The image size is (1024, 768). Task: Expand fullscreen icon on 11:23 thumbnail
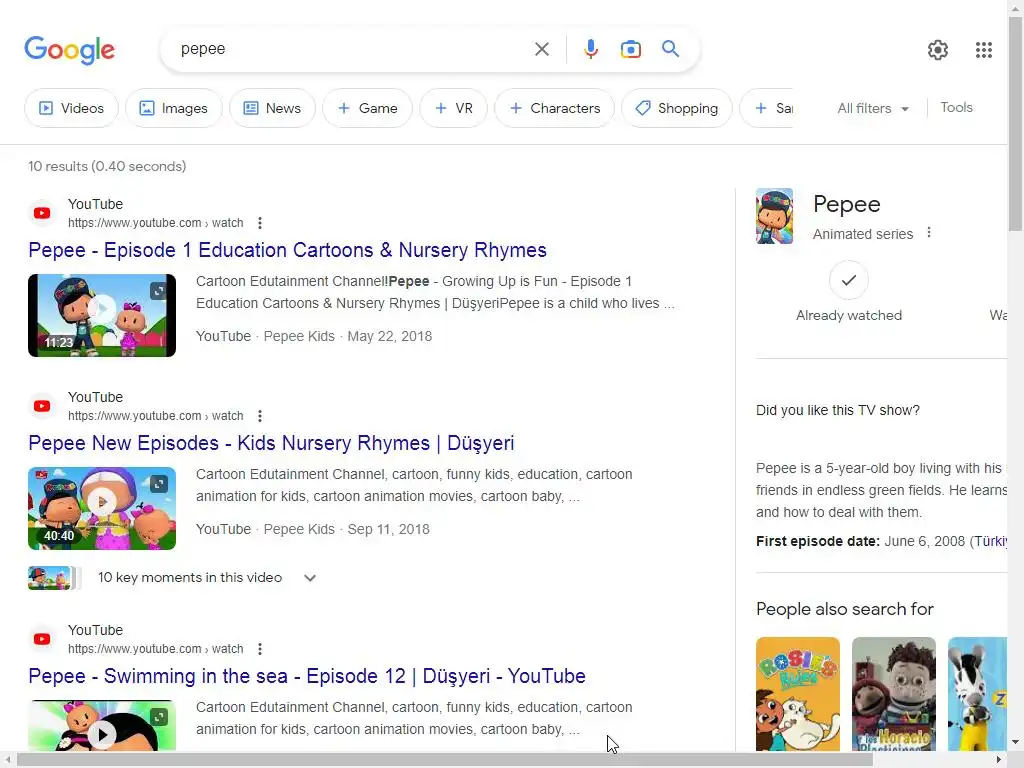pos(159,291)
